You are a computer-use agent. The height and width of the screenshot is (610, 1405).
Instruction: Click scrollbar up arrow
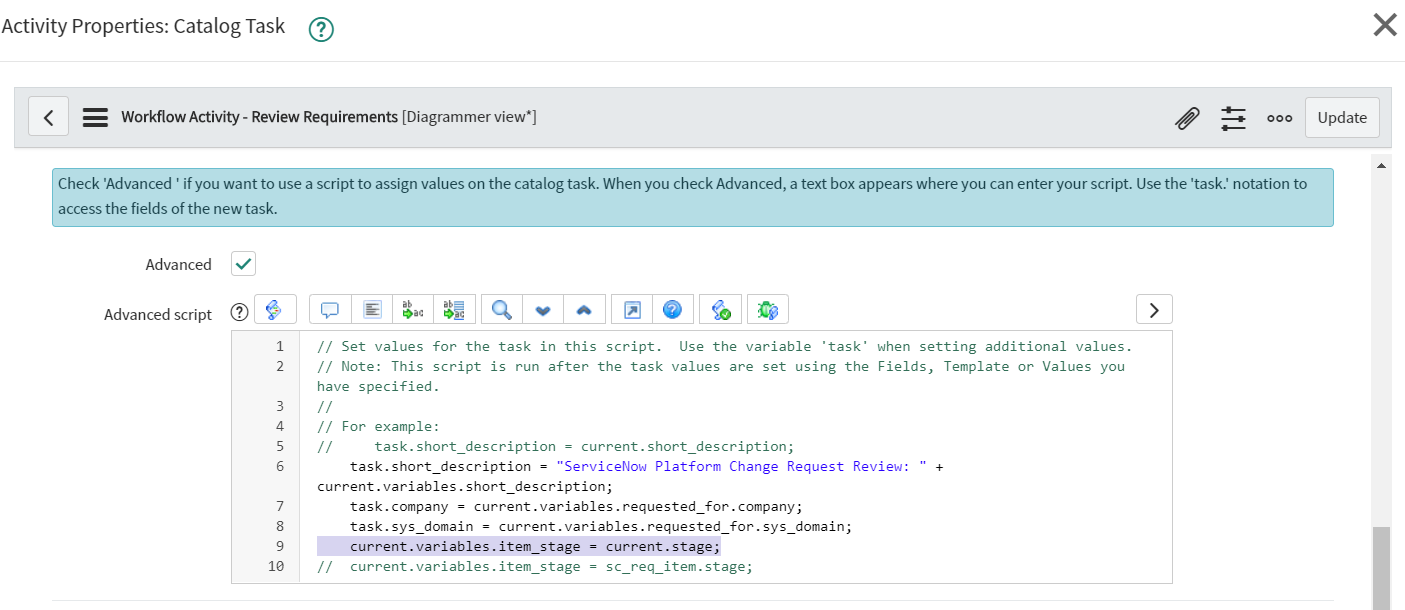tap(1381, 164)
